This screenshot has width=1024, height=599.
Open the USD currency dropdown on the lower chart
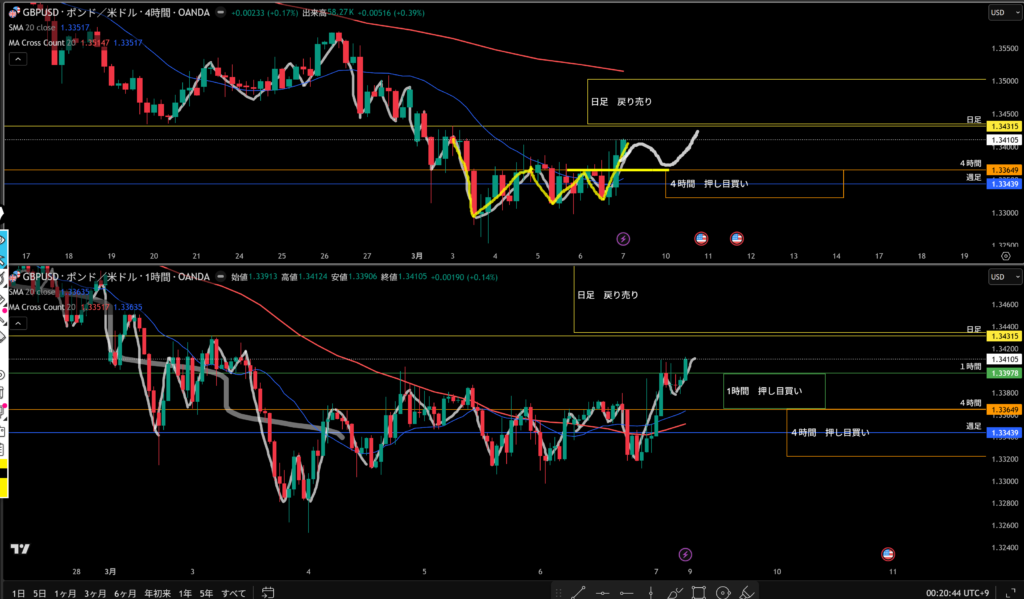tap(1000, 276)
